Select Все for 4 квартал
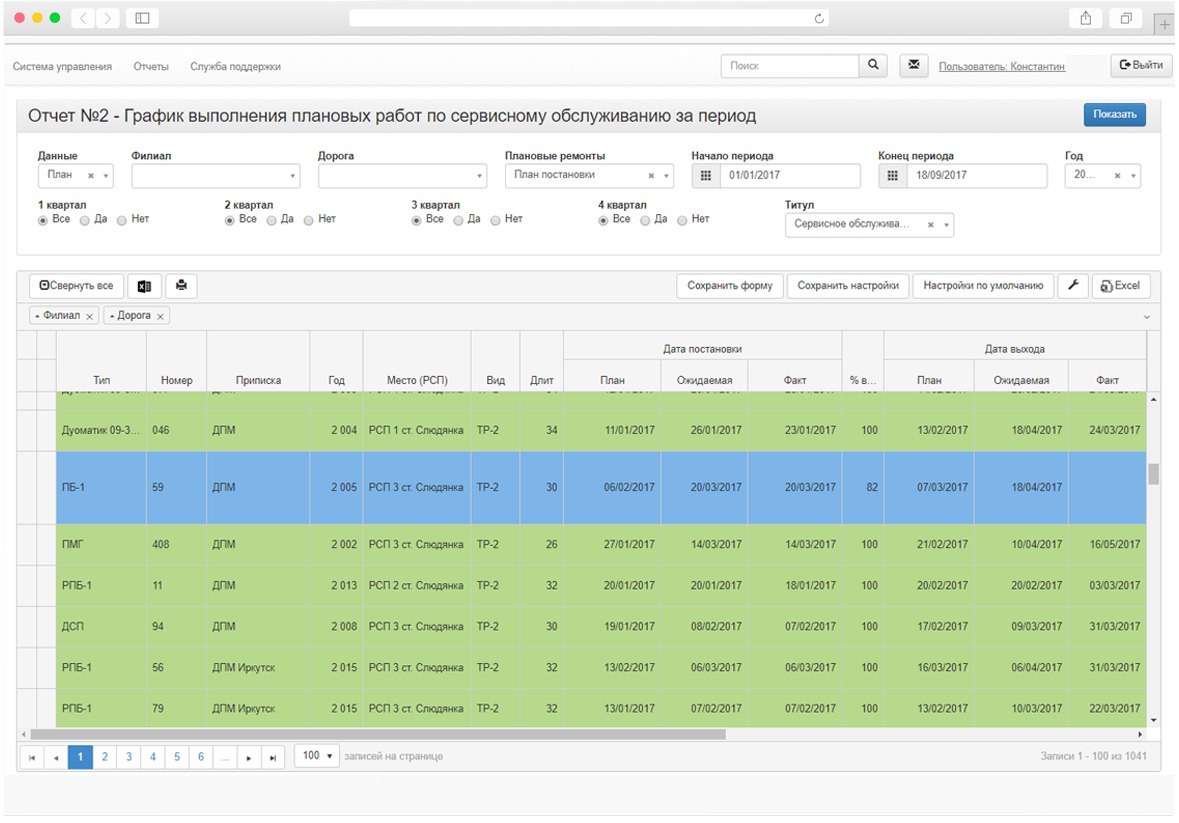Viewport: 1179px width, 823px height. (x=603, y=220)
